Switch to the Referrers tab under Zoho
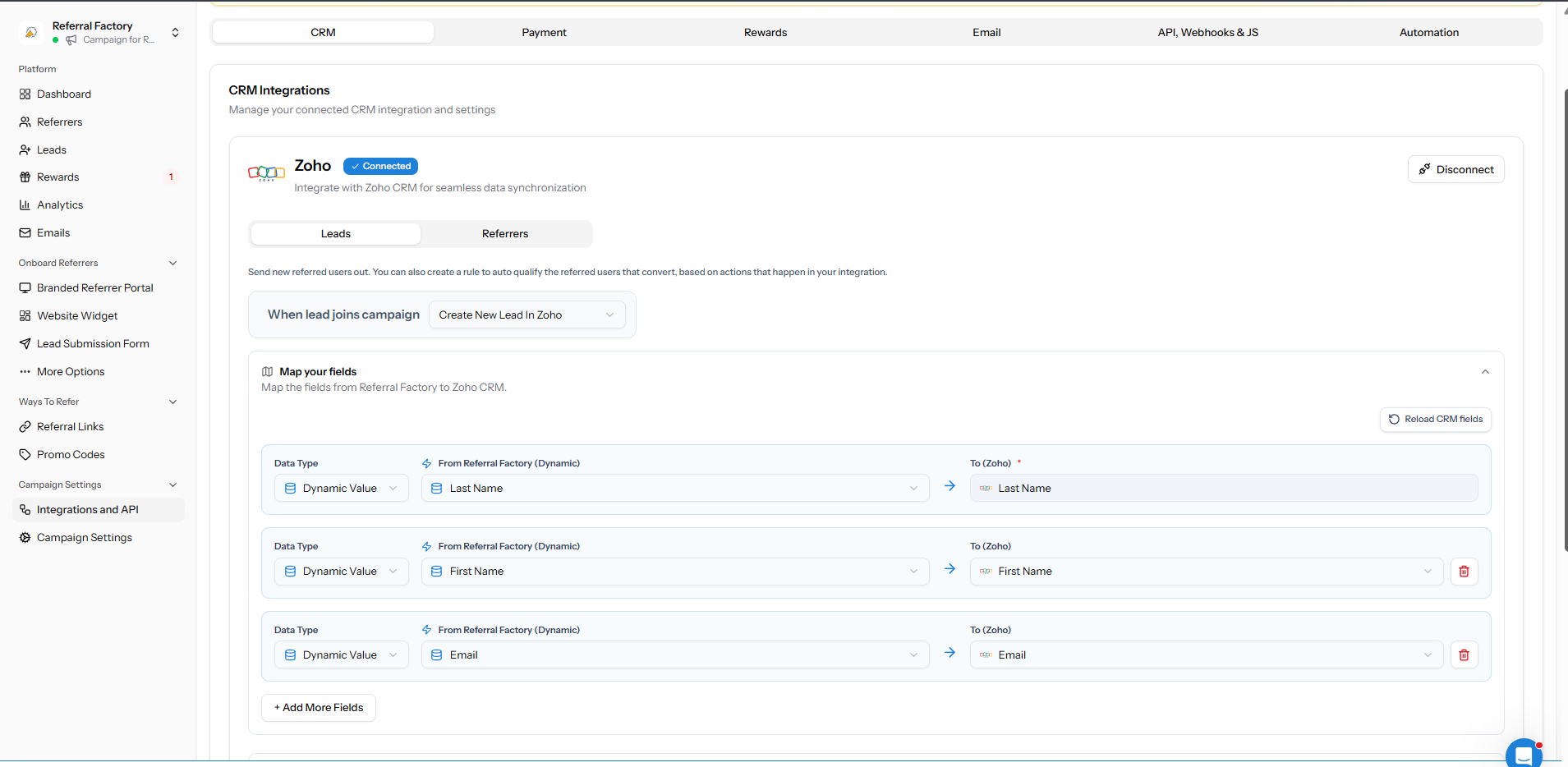This screenshot has width=1568, height=767. [505, 234]
